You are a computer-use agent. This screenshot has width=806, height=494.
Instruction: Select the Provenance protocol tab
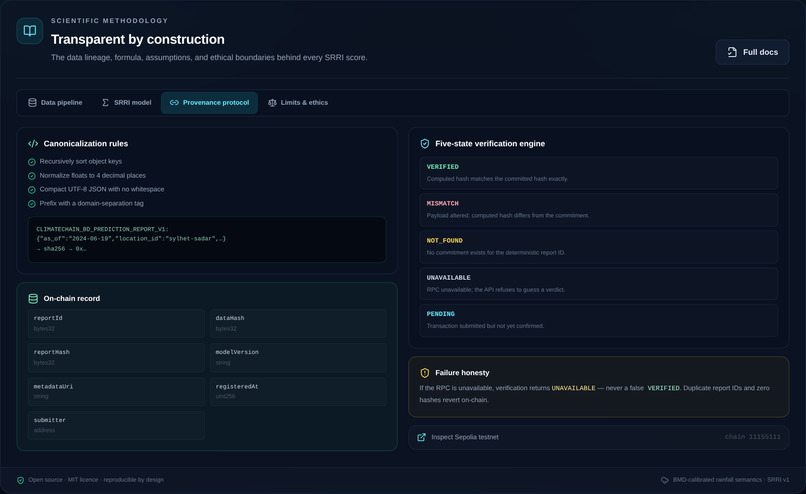[x=209, y=103]
